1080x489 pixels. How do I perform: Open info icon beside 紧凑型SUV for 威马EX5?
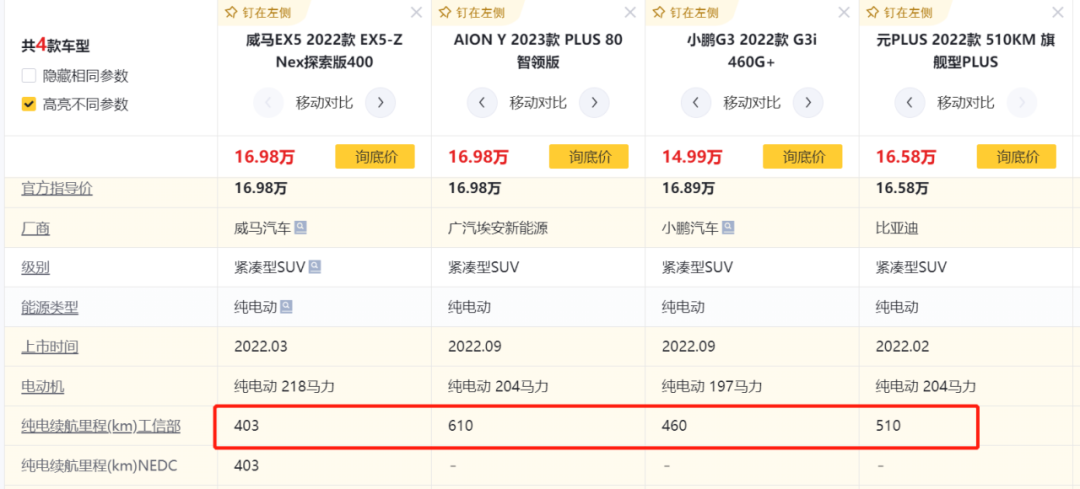tap(315, 267)
